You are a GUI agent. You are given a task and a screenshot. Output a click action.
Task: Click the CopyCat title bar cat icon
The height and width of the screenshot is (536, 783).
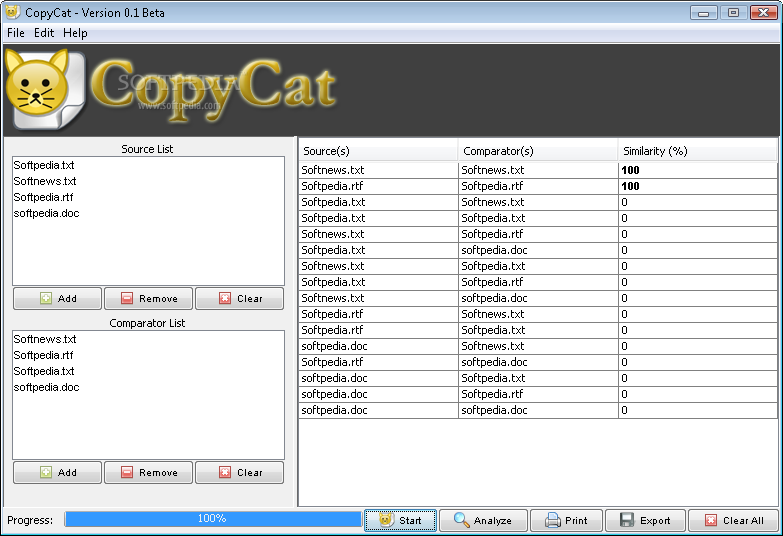13,11
